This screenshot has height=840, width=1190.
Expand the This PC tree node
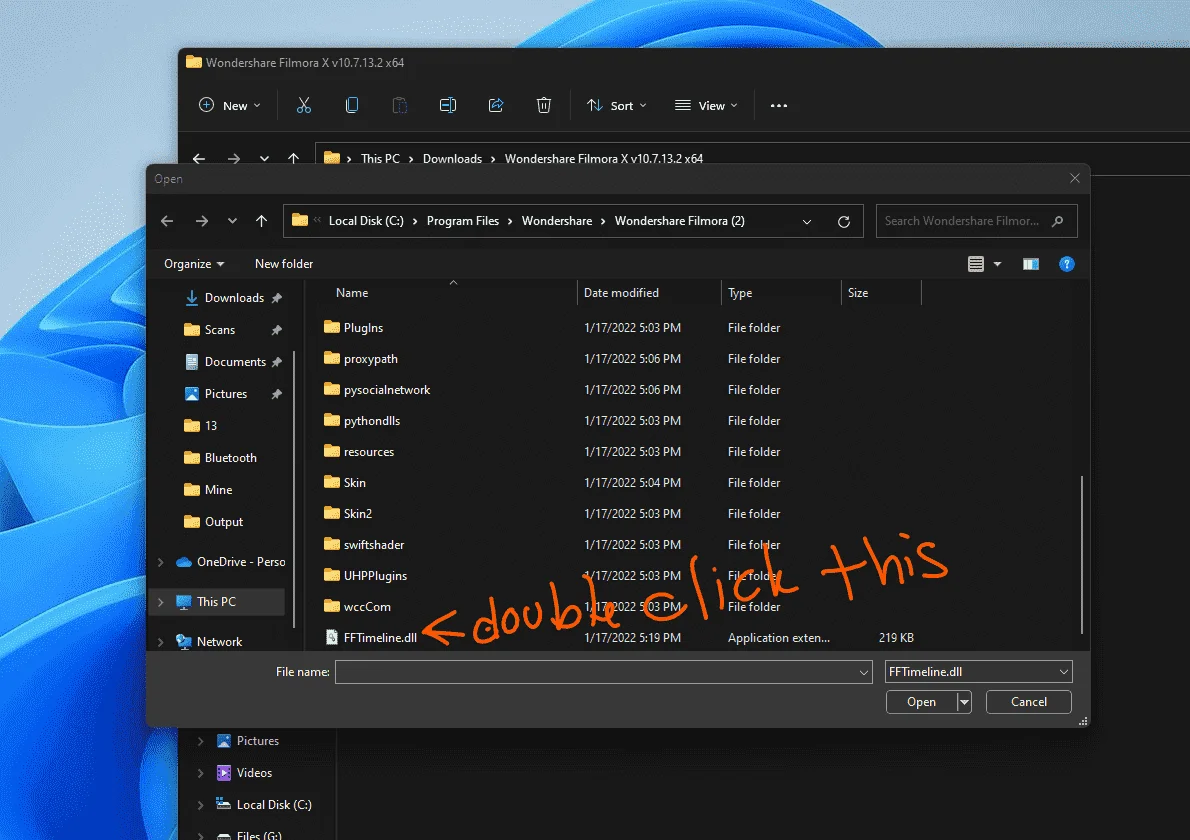(x=160, y=602)
